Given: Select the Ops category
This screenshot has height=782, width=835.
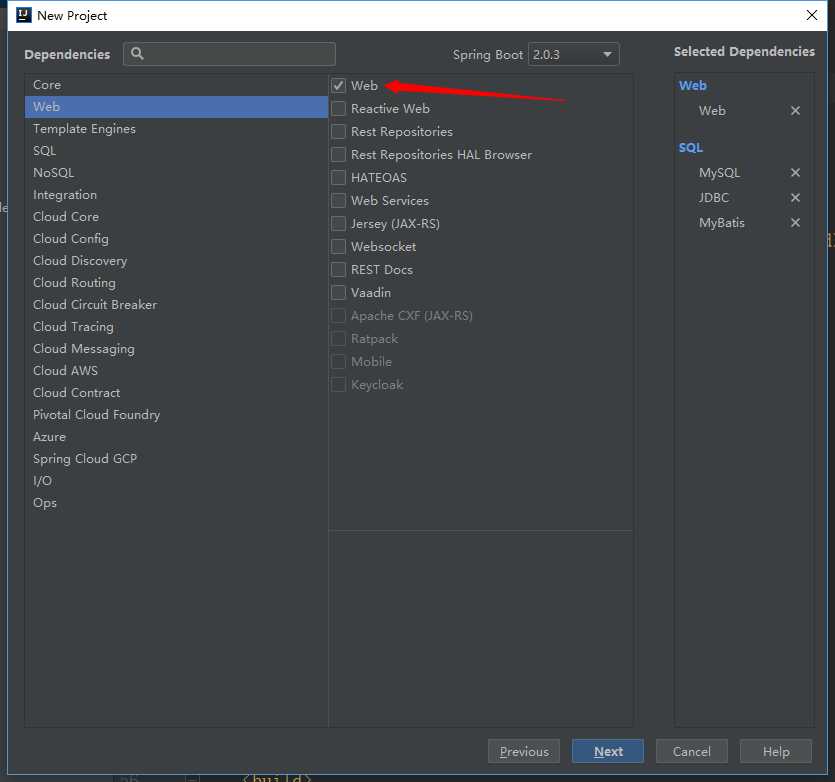Looking at the screenshot, I should [176, 503].
